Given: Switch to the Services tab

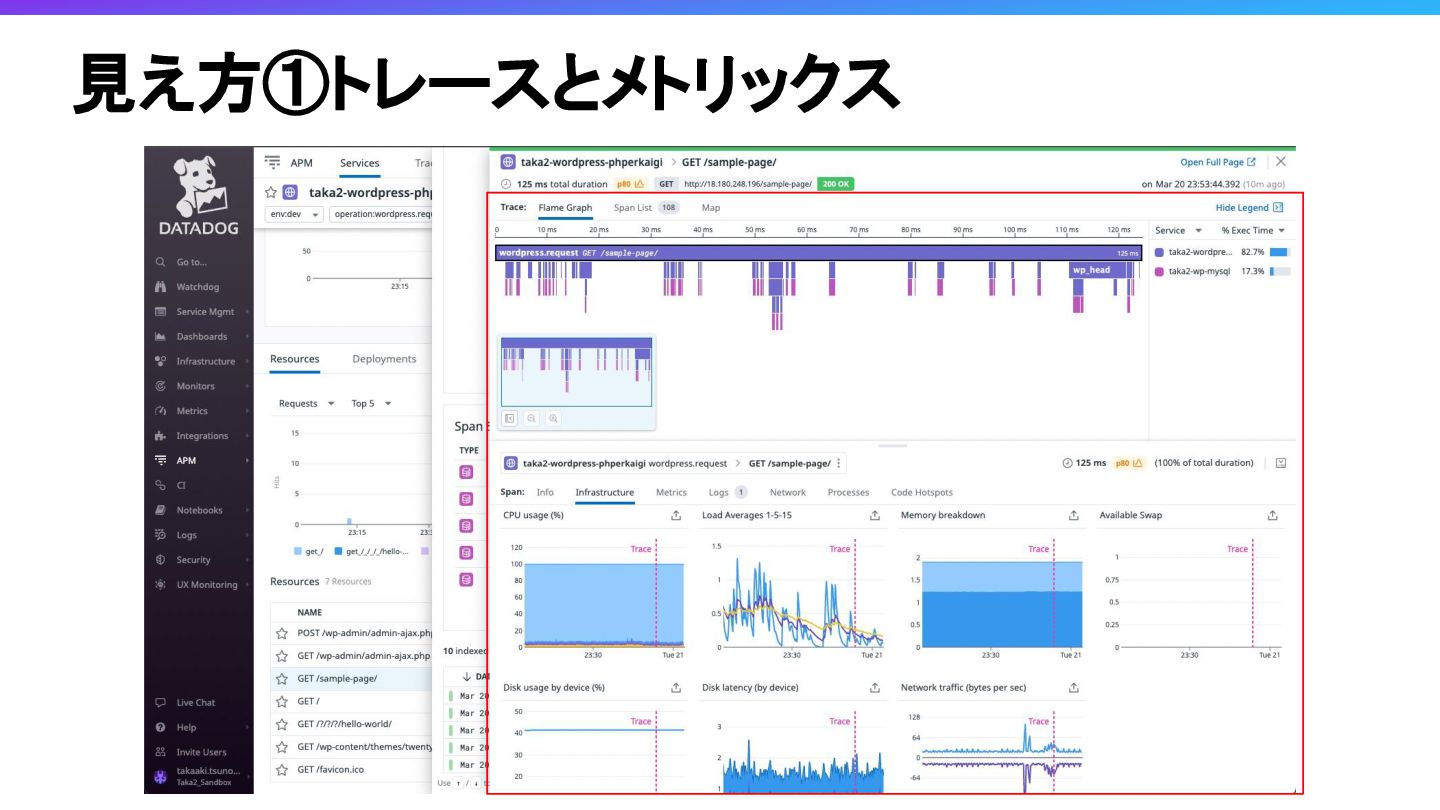Looking at the screenshot, I should click(359, 164).
